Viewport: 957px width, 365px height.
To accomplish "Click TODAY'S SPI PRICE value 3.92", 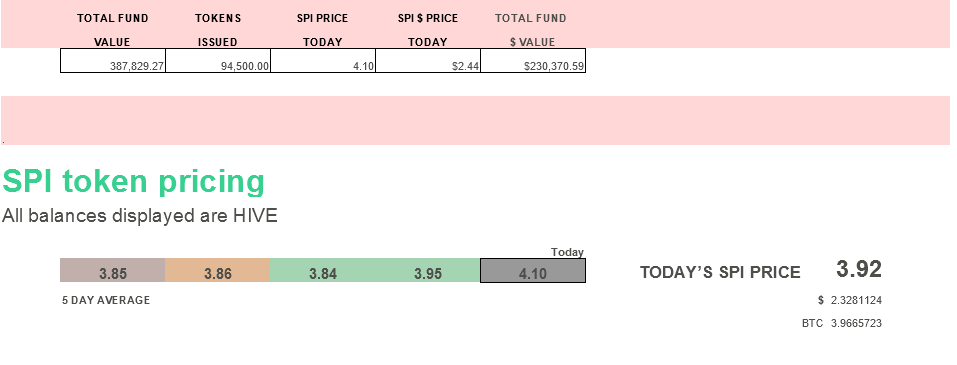I will [x=859, y=269].
